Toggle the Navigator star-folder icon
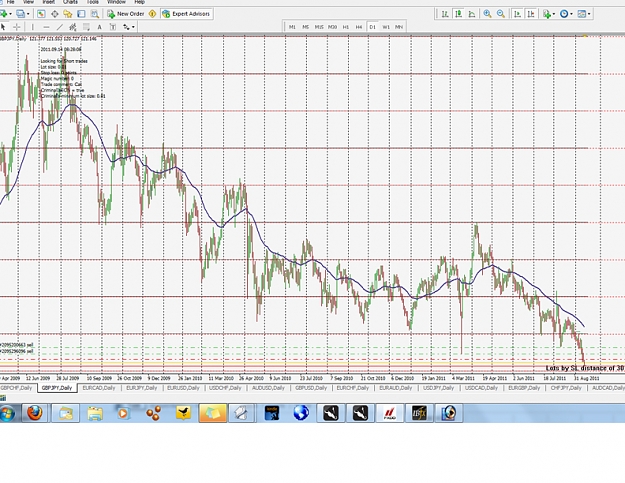Image resolution: width=625 pixels, height=483 pixels. [68, 14]
